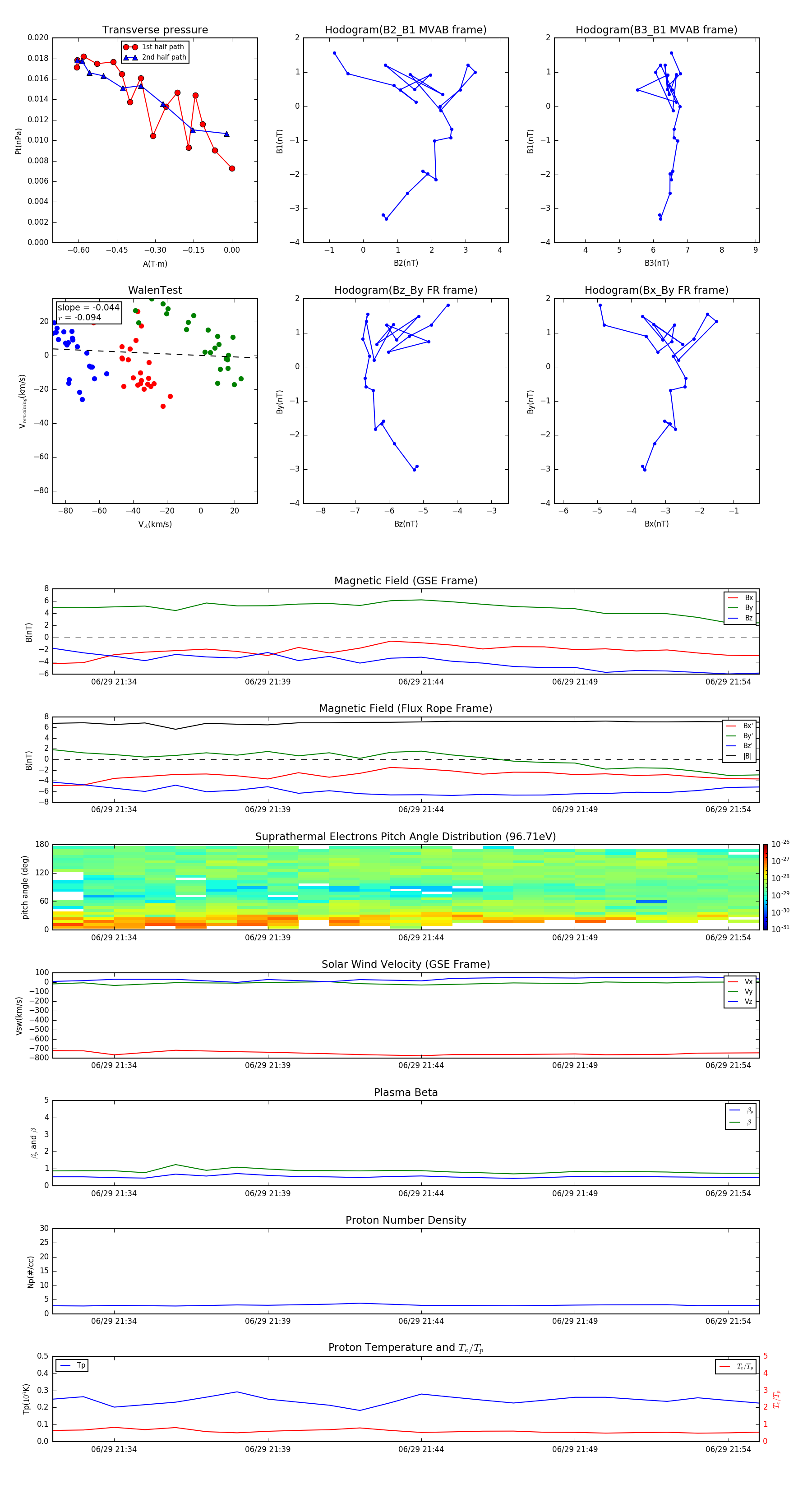Select the "slope = -0.044" annotation
The width and height of the screenshot is (812, 1489).
(x=88, y=308)
